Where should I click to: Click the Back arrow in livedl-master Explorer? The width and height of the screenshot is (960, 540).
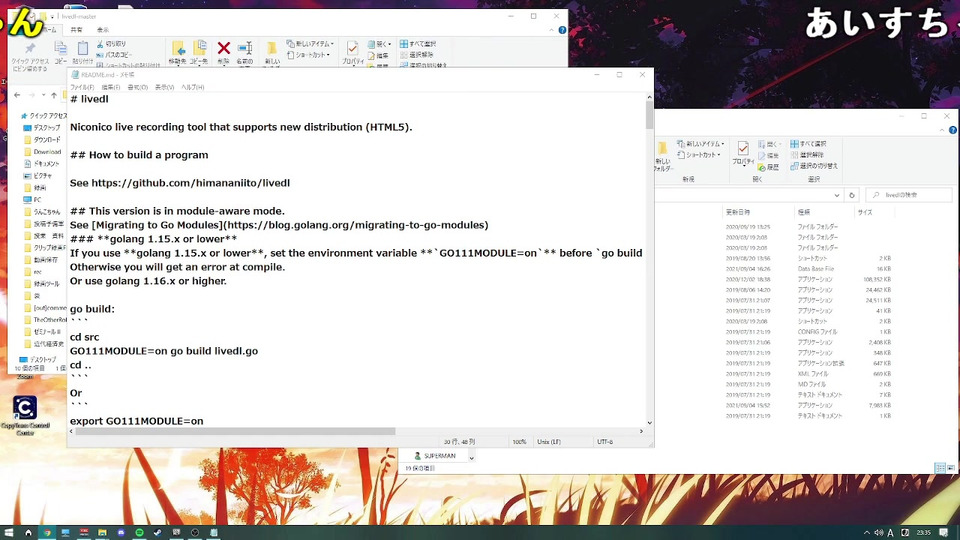click(17, 95)
